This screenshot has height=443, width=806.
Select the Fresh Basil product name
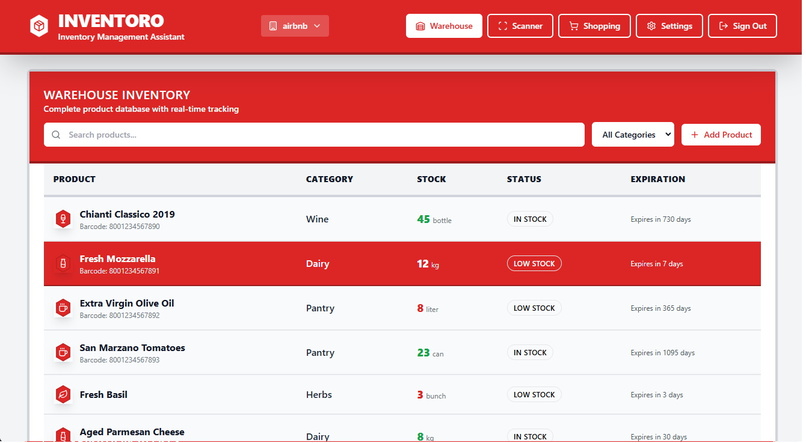(x=103, y=395)
